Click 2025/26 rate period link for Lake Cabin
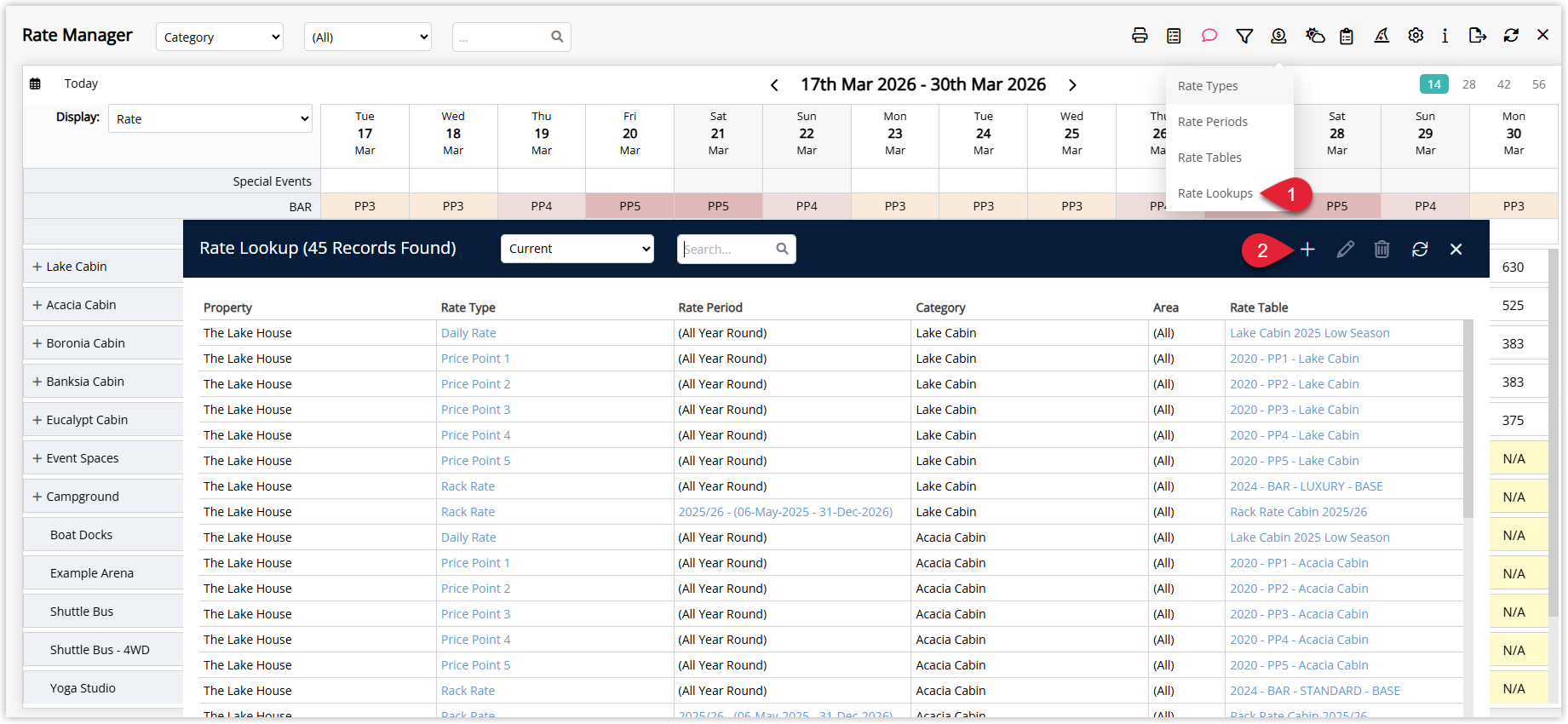 click(x=785, y=512)
